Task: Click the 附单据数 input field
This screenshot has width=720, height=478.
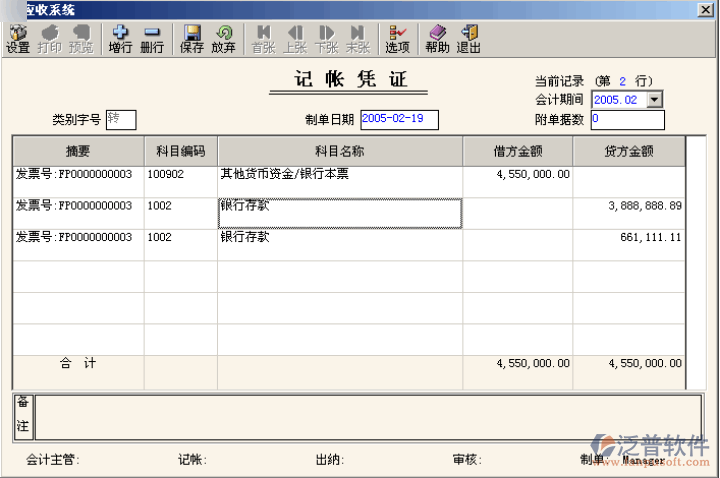Action: 627,119
